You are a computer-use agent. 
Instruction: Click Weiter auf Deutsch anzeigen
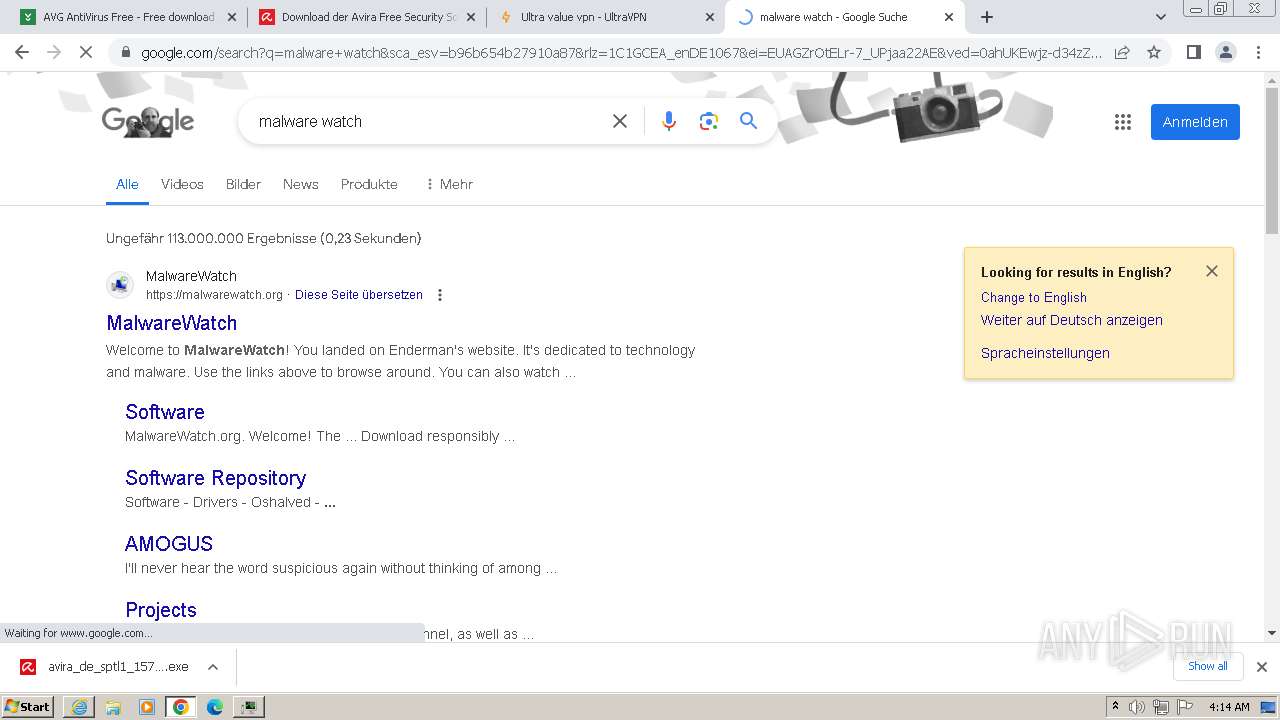[1072, 320]
